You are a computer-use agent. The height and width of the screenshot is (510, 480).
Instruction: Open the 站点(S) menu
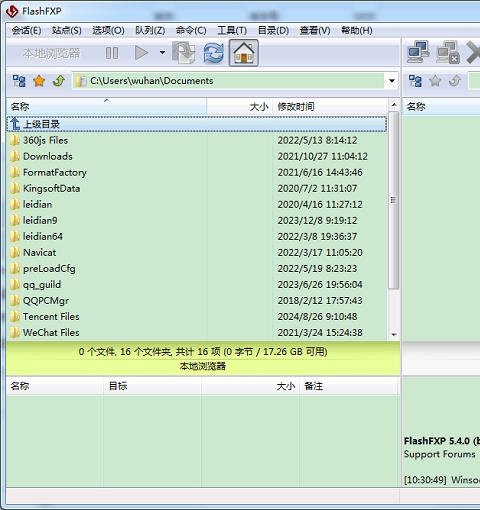point(67,31)
